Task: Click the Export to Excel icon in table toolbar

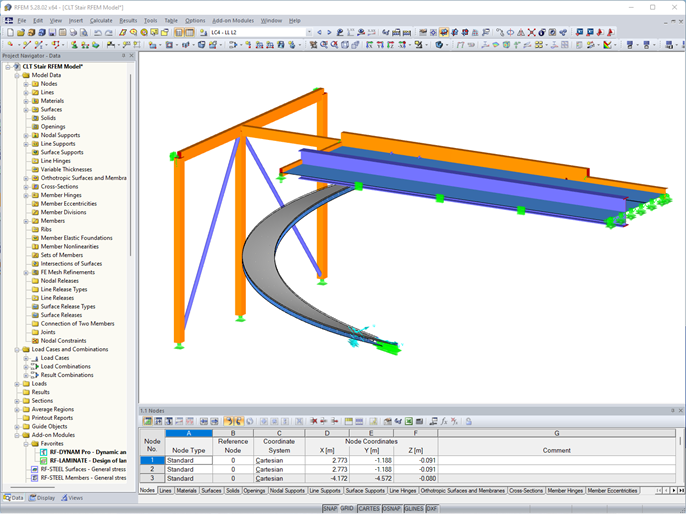Action: (x=409, y=421)
